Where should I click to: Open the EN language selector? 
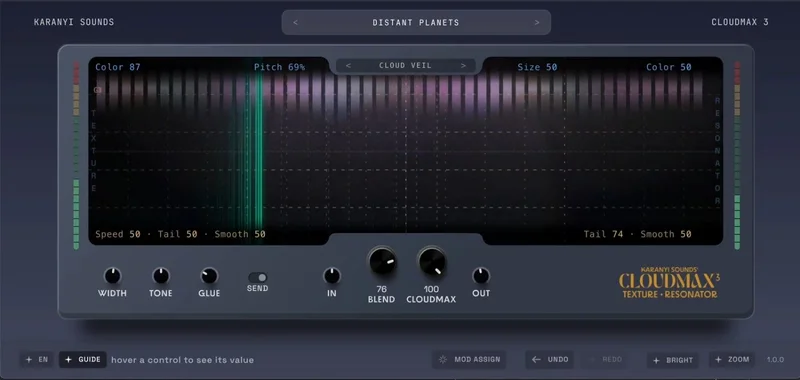click(37, 360)
